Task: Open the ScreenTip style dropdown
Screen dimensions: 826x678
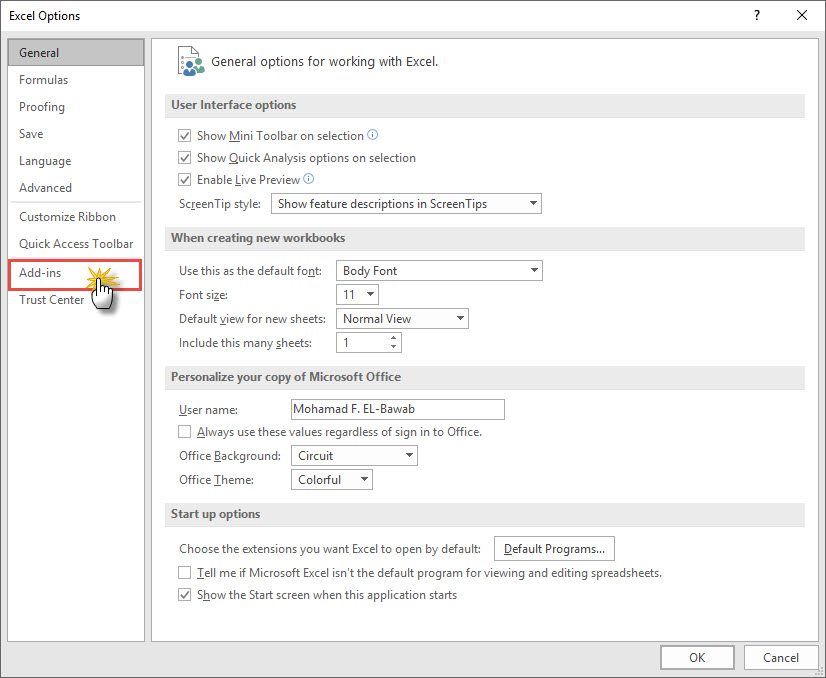Action: point(406,204)
